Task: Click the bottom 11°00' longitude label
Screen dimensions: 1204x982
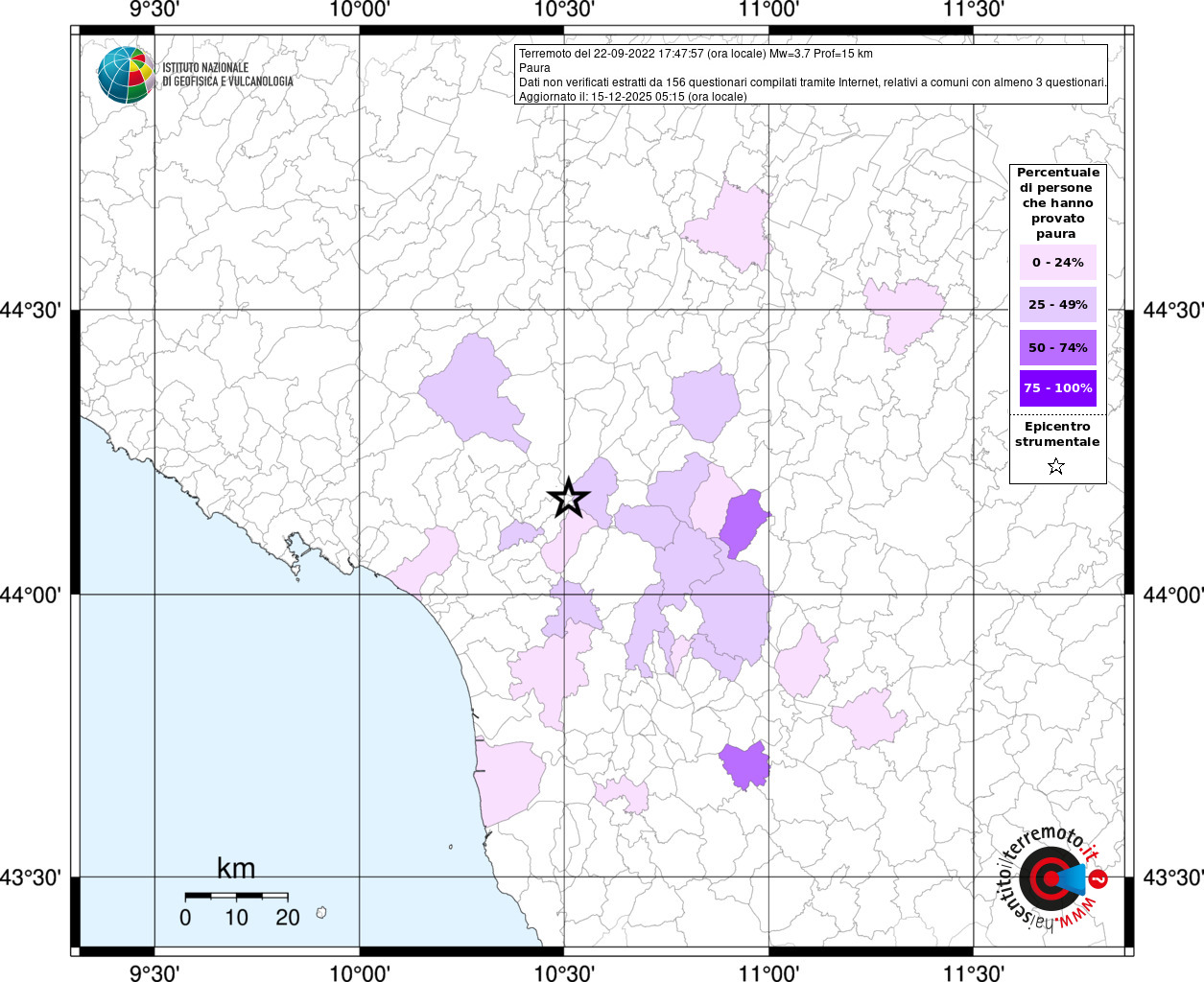Action: pos(768,972)
